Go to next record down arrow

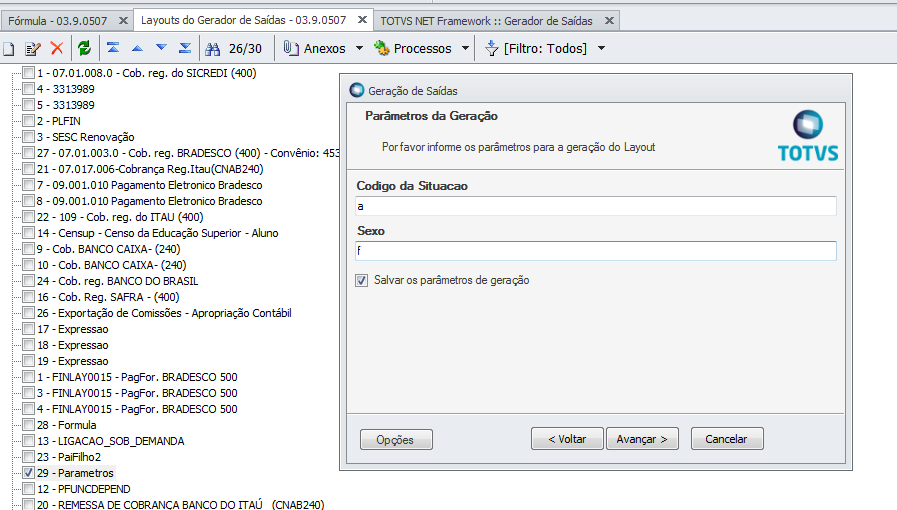tap(161, 48)
